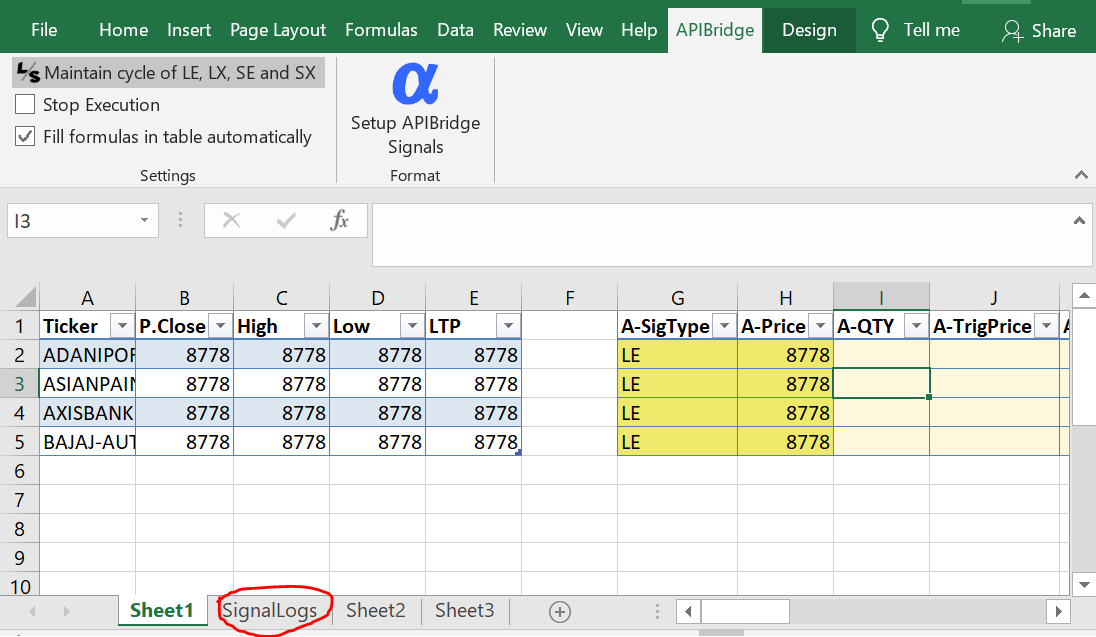The width and height of the screenshot is (1096, 637).
Task: Expand the formula bar chevron
Action: 1079,221
